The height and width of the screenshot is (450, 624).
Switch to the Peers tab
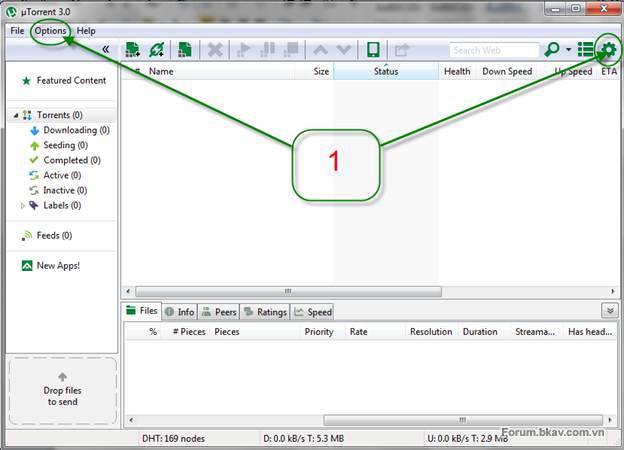219,312
